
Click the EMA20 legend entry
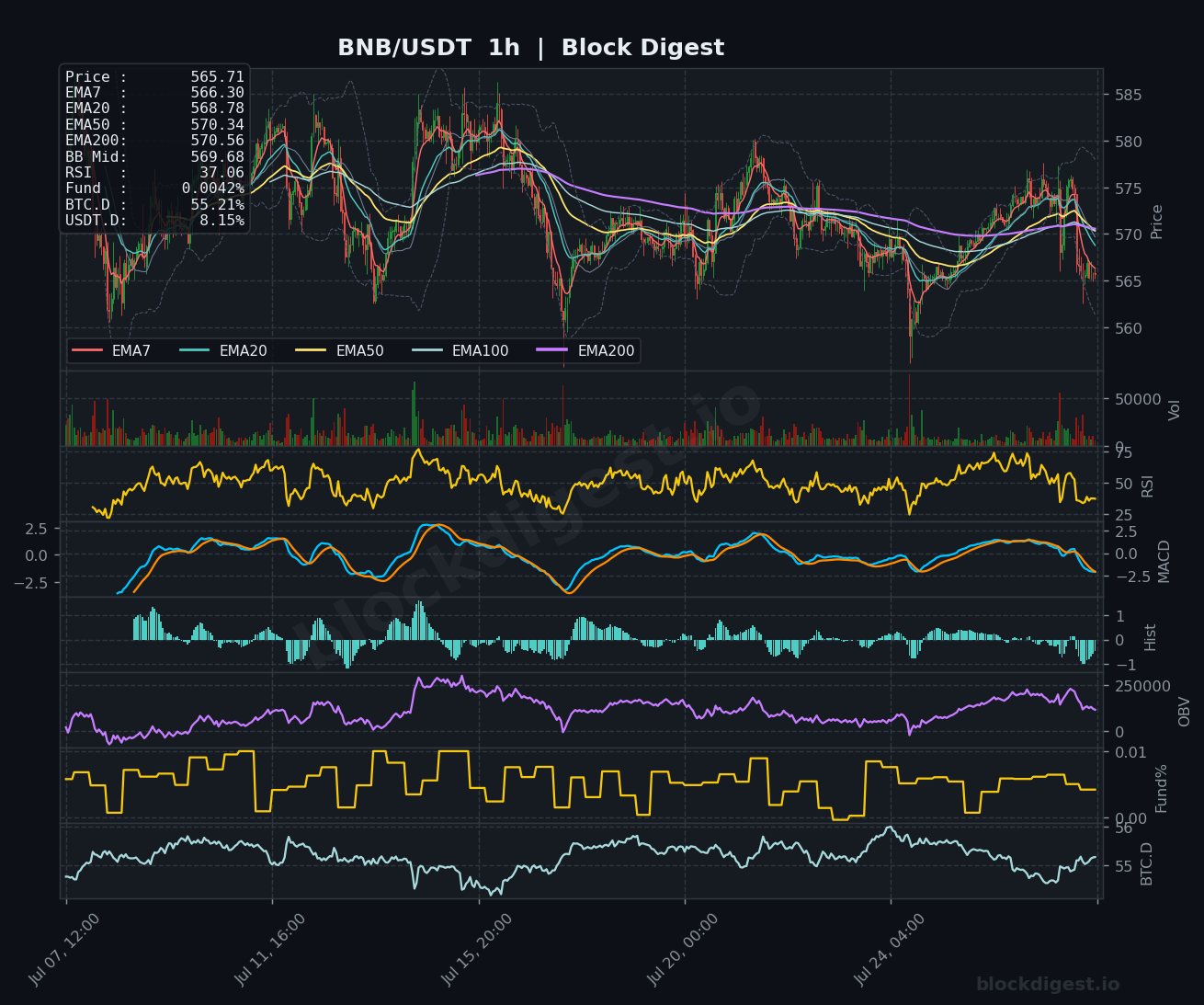223,350
